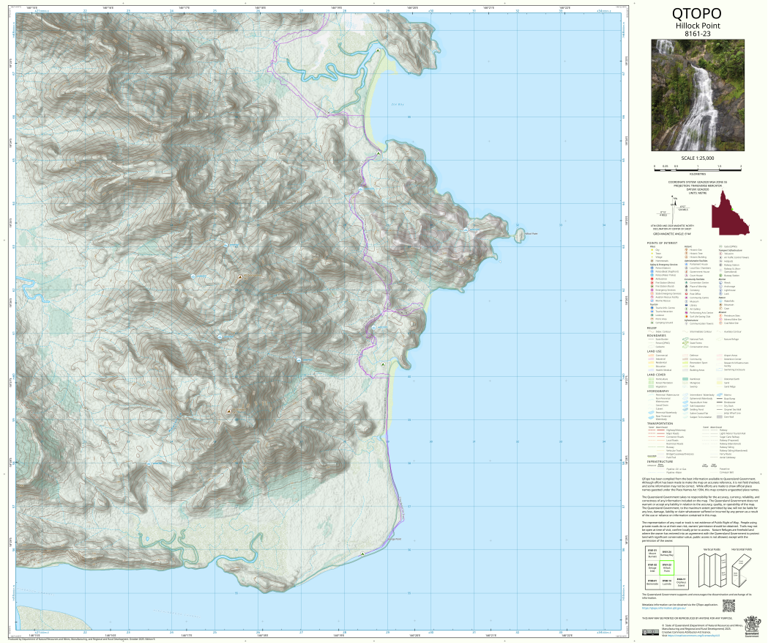The height and width of the screenshot is (643, 768).
Task: Click the green highlighted sheet-index cell
Action: 667,568
